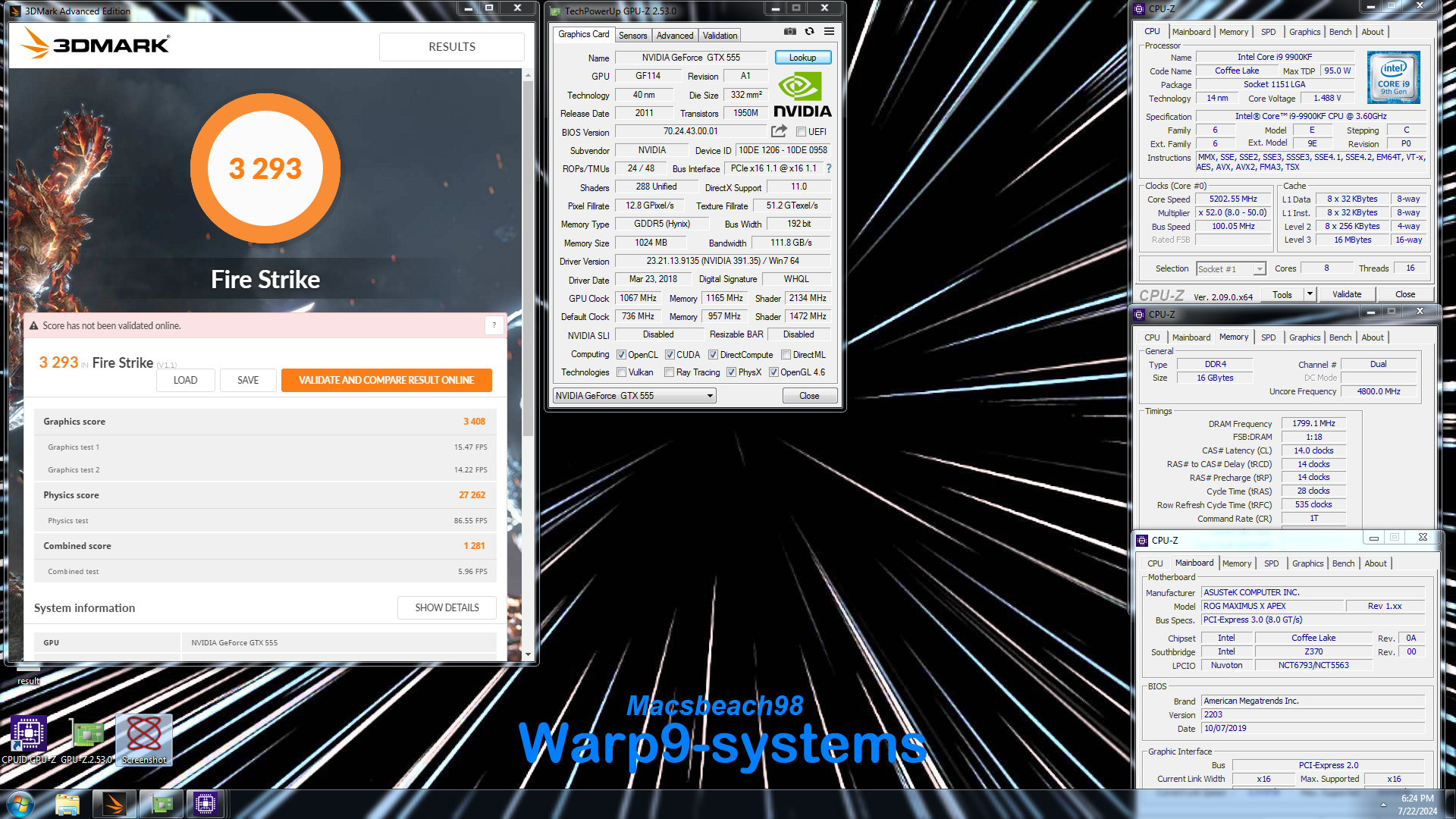The height and width of the screenshot is (819, 1456).
Task: Open the CPUID CPU-Z desktop shortcut
Action: [x=29, y=740]
